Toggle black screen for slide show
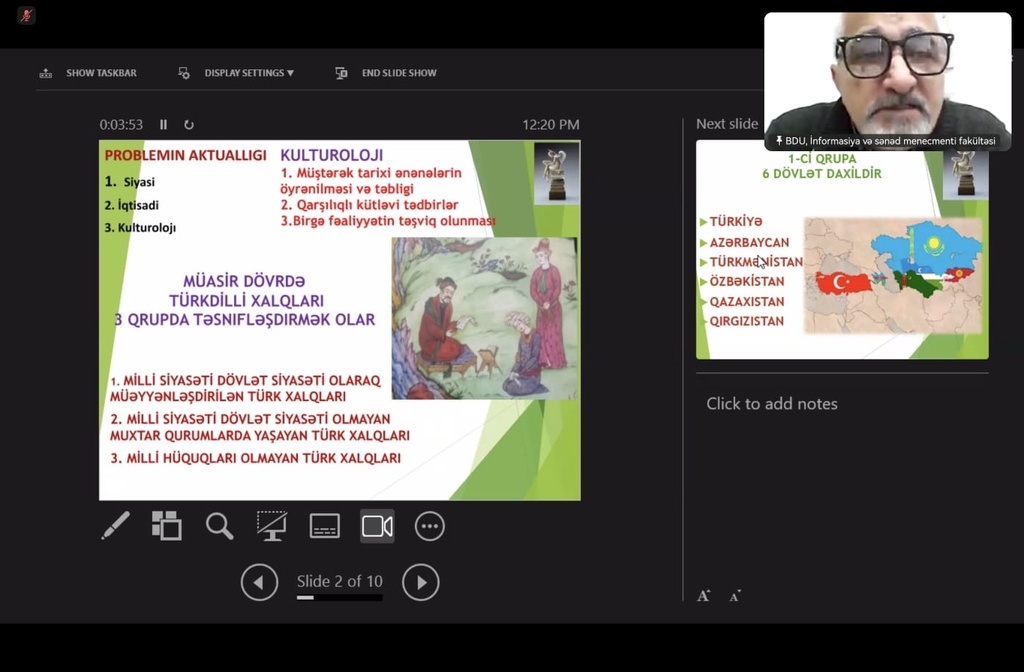 pyautogui.click(x=271, y=526)
